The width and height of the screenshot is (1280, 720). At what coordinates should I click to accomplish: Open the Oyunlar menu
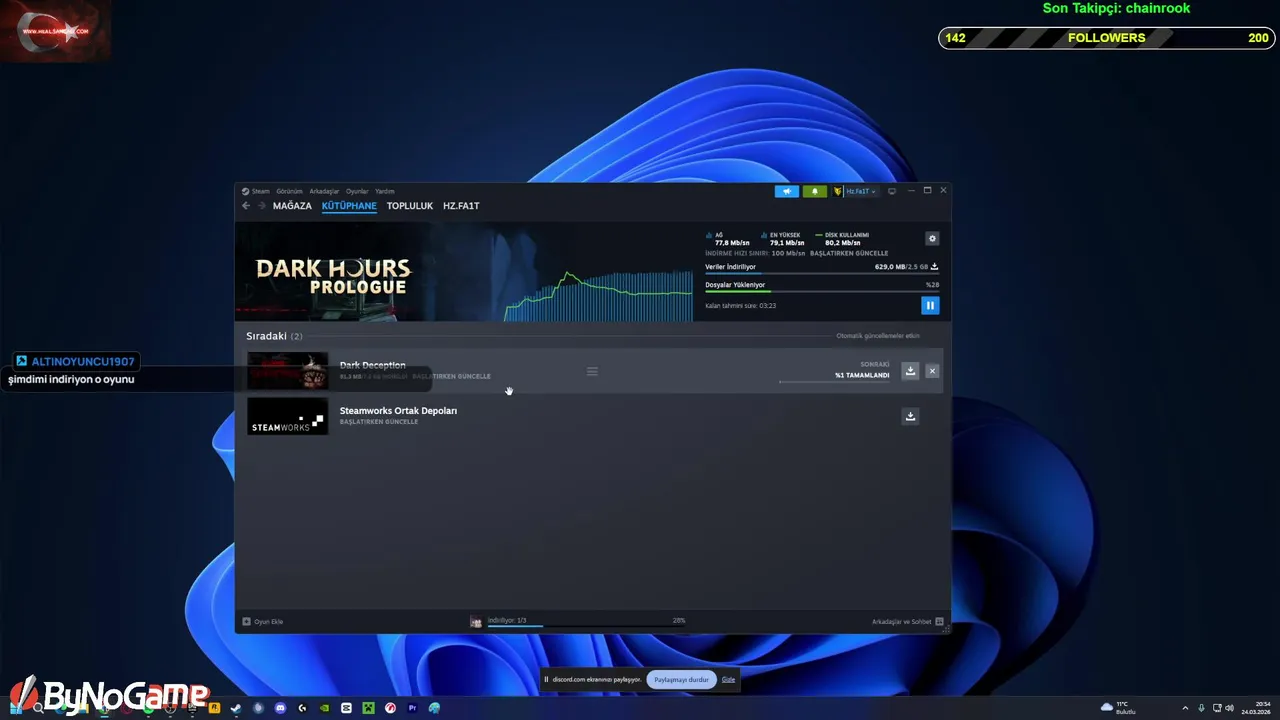357,191
